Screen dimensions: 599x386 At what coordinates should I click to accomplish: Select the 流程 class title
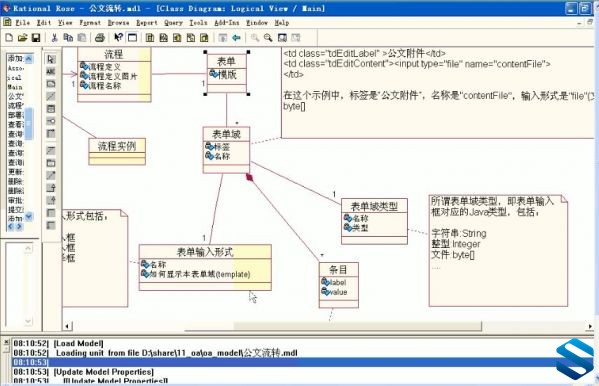(113, 54)
